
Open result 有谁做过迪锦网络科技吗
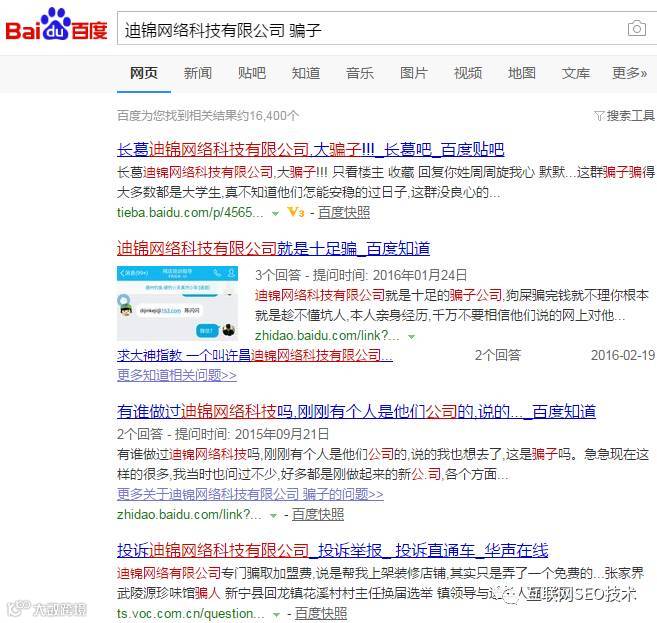357,411
